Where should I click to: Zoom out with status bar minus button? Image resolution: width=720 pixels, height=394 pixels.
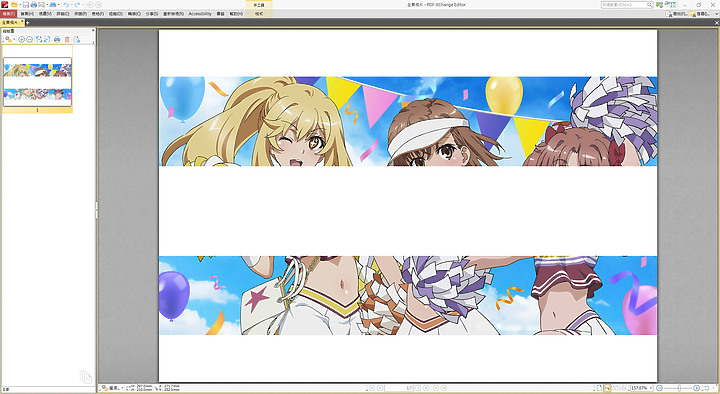659,388
